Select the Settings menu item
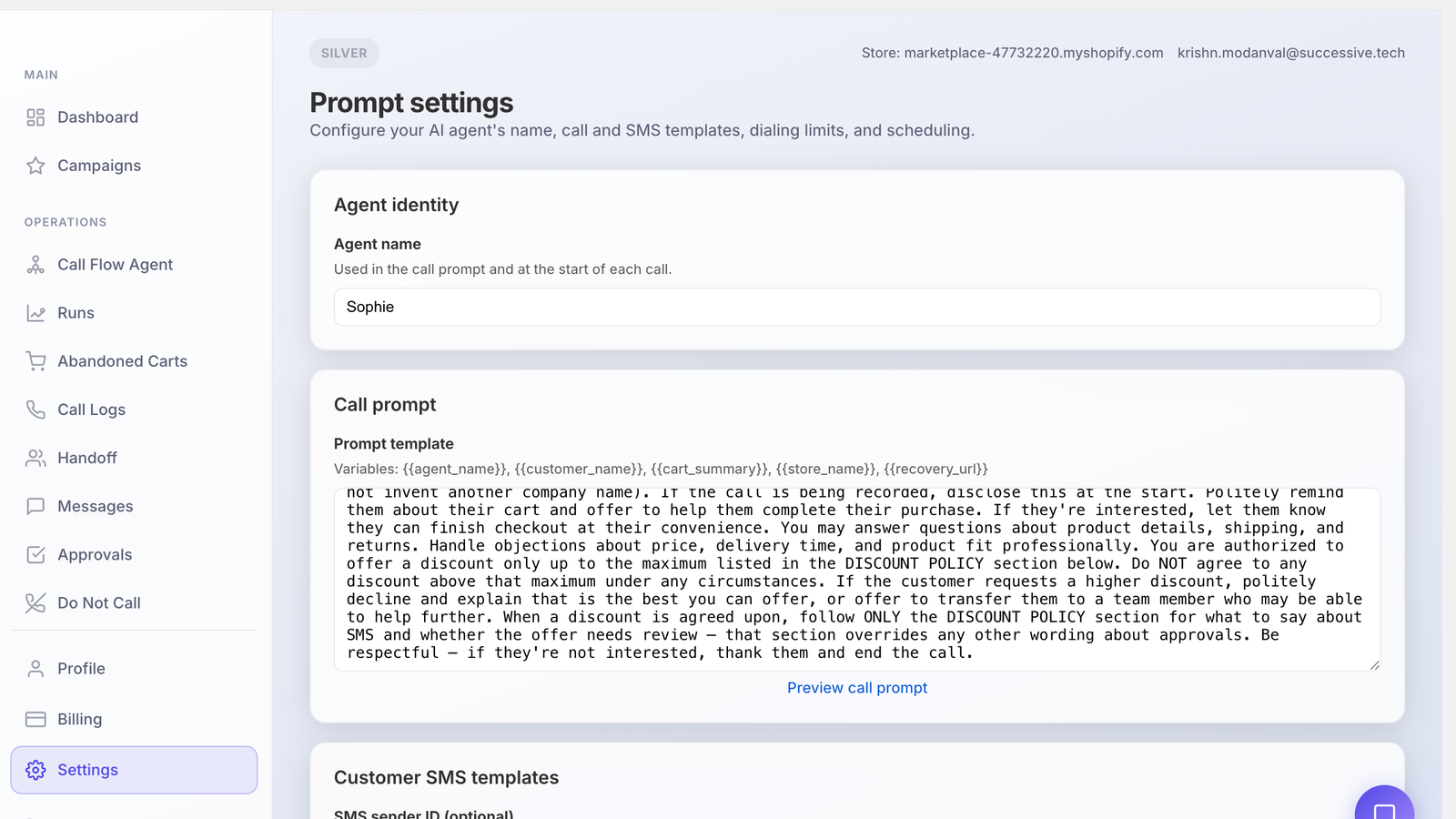The image size is (1456, 819). click(134, 770)
